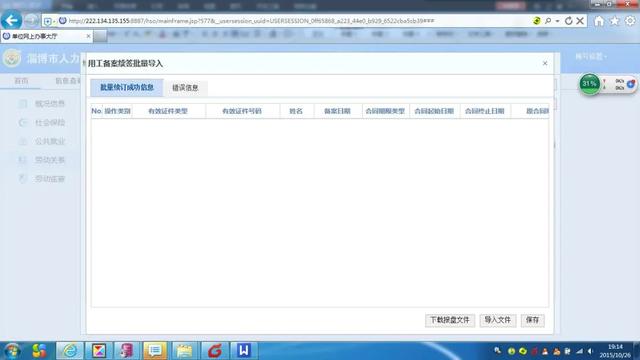Click the No. column header
Screen dimensions: 640x360
coord(96,111)
